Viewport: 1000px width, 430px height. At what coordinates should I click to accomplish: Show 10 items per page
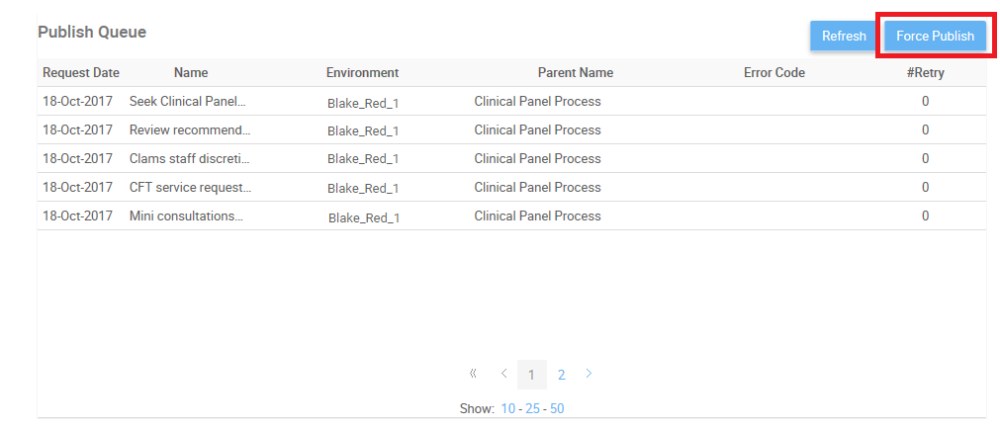point(508,408)
